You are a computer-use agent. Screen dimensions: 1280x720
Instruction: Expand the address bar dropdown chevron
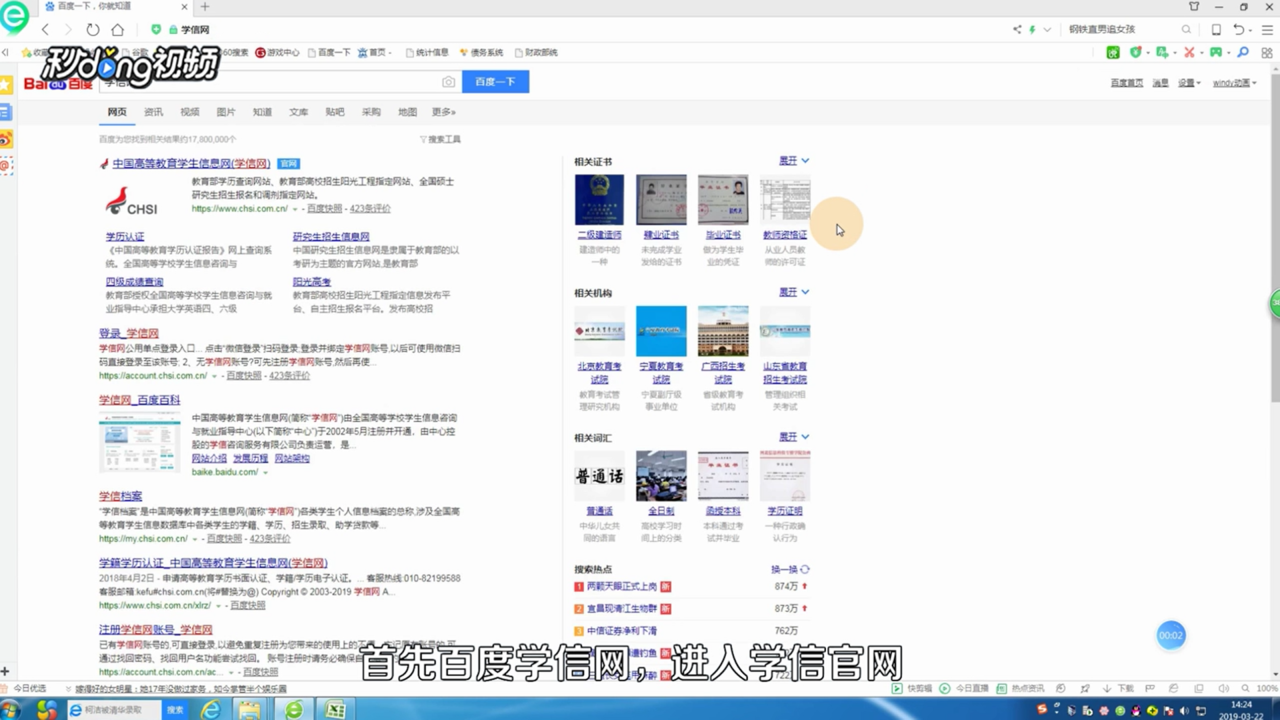coord(1046,30)
